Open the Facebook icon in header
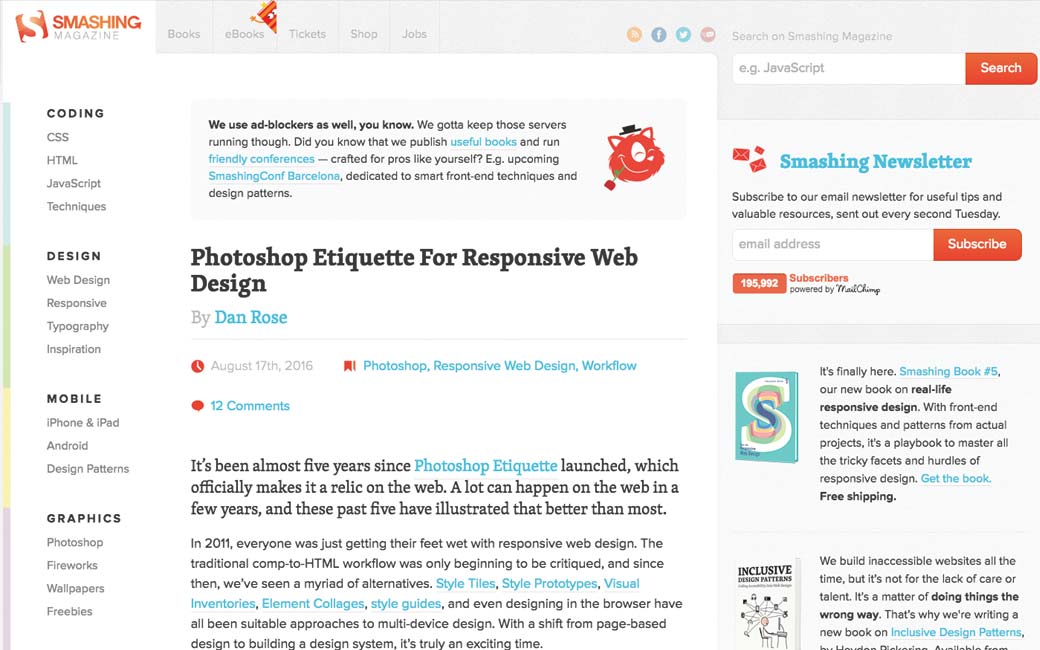Screen dimensions: 1040x650 [659, 34]
